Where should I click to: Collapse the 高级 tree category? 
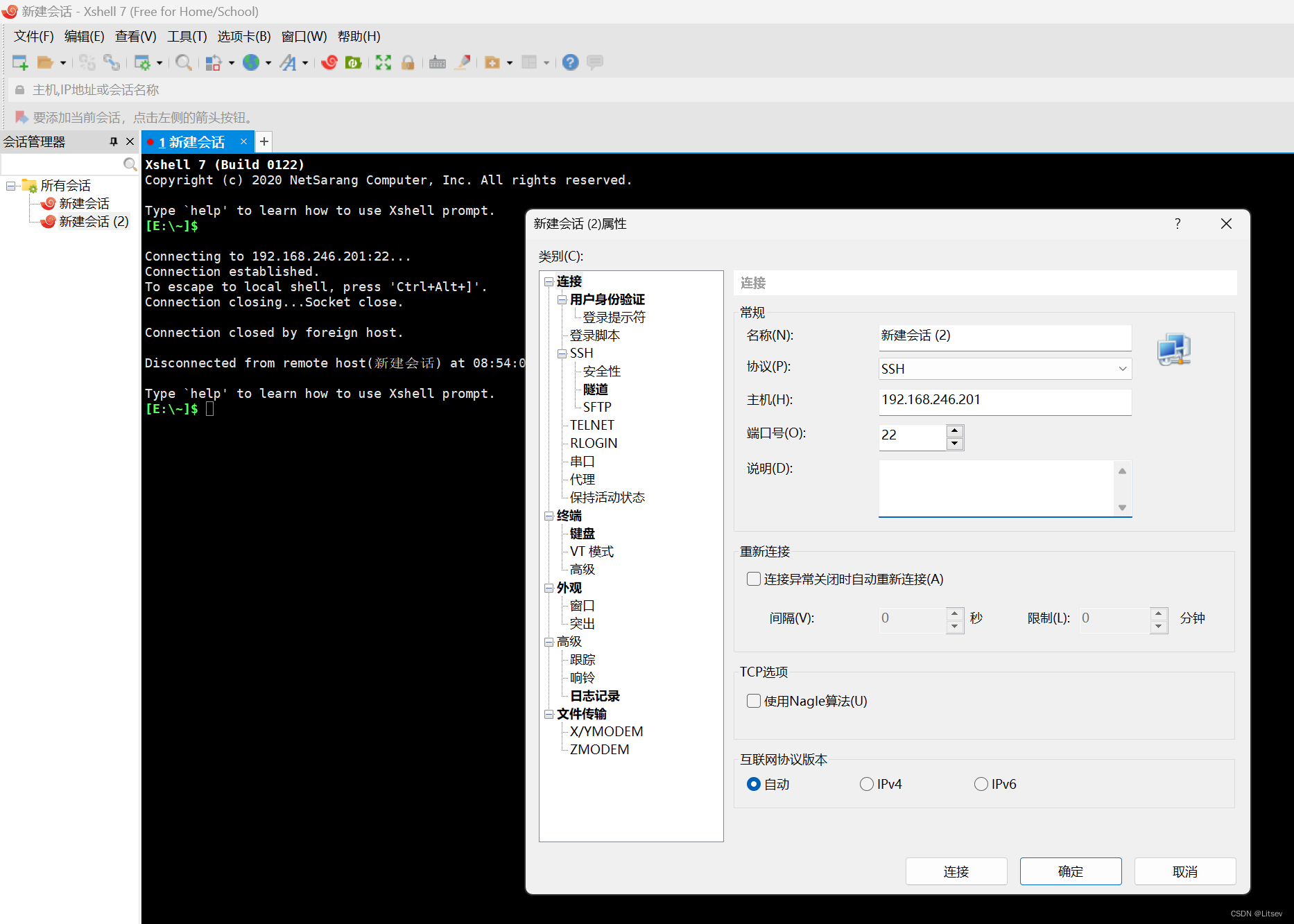point(549,642)
